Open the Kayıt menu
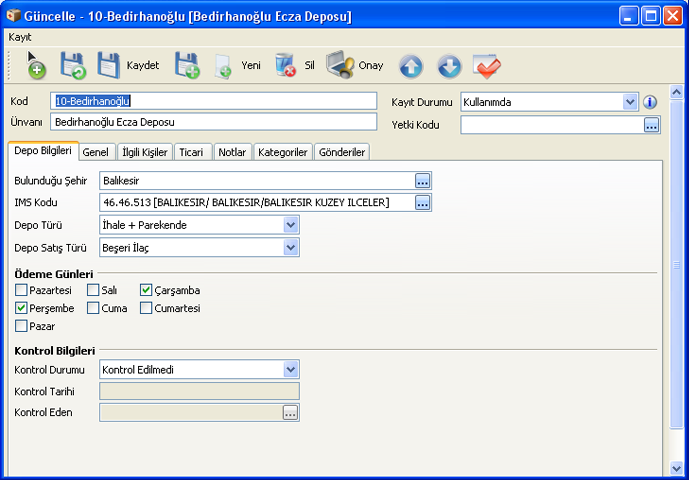This screenshot has width=689, height=480. 20,37
